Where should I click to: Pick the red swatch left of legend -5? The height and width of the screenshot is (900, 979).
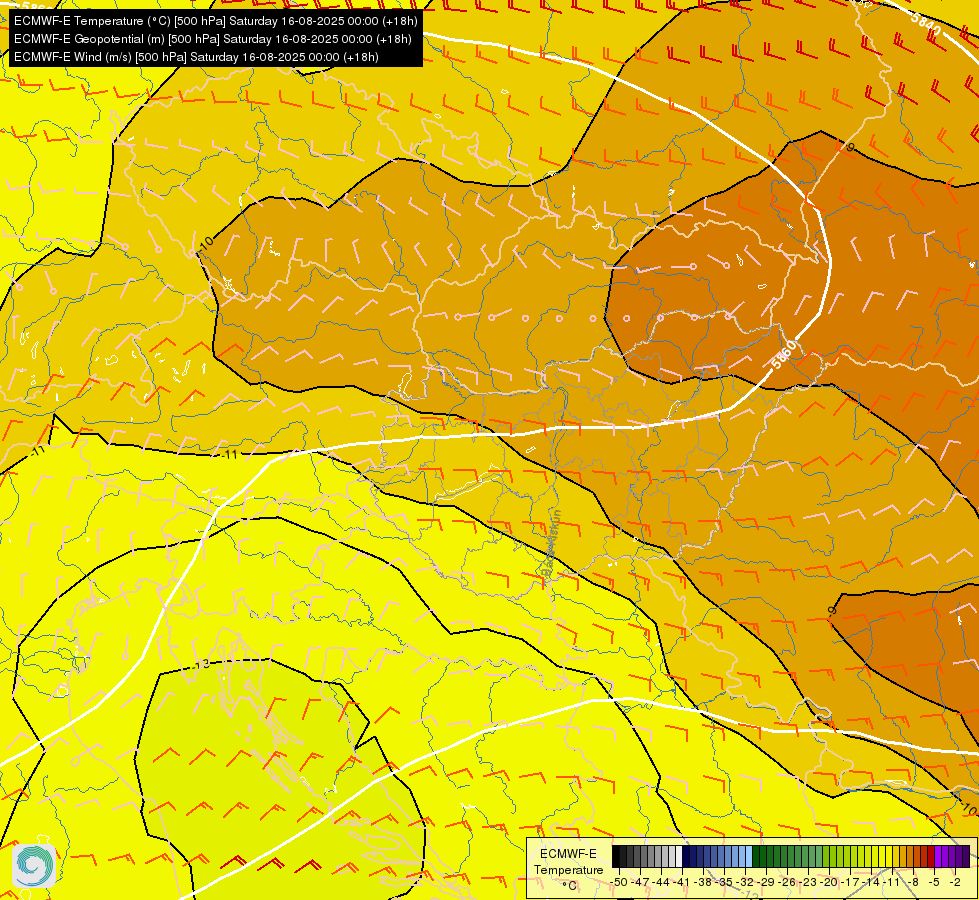pyautogui.click(x=931, y=856)
